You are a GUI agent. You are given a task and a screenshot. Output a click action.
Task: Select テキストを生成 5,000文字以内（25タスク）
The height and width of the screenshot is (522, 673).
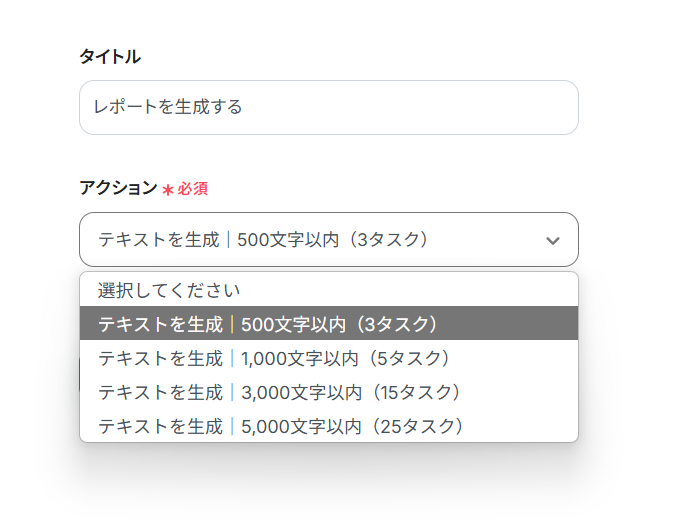(x=328, y=426)
